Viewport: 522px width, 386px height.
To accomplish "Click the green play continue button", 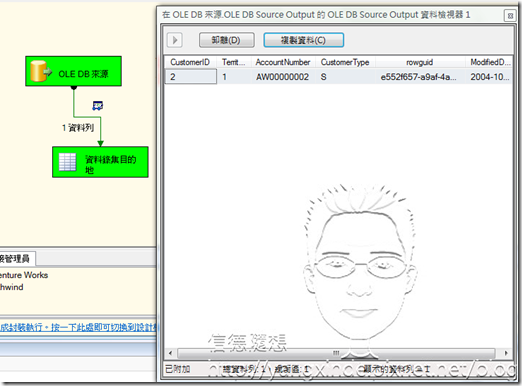I will [175, 40].
